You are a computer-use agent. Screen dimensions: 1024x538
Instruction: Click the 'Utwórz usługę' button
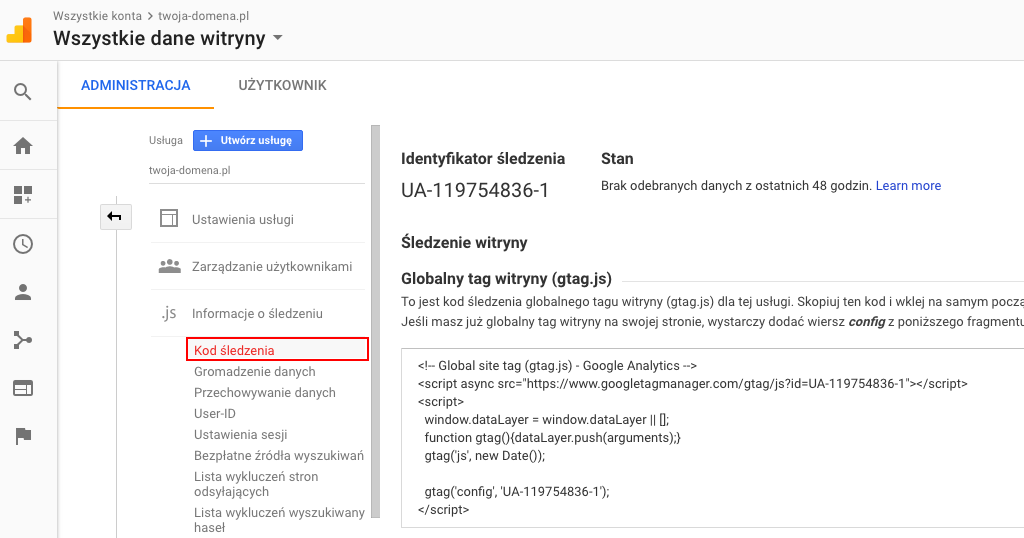(248, 141)
